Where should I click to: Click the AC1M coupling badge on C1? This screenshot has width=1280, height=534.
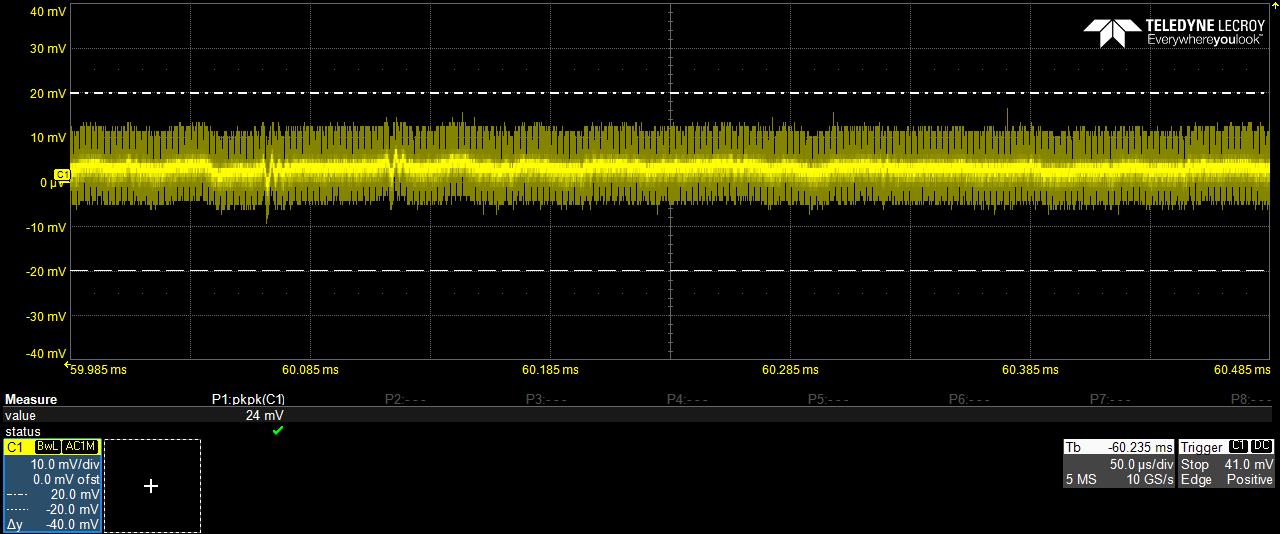pos(81,447)
